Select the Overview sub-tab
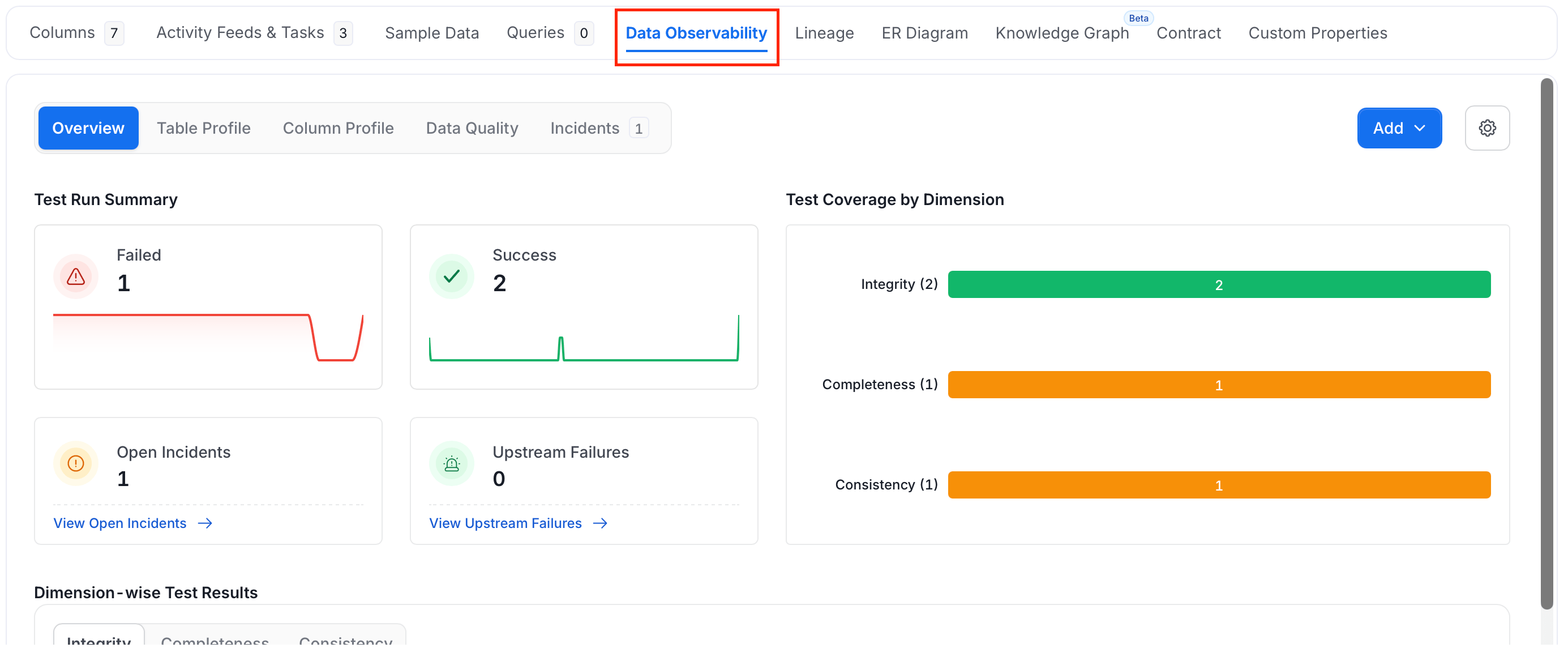The width and height of the screenshot is (1568, 656). coord(88,128)
